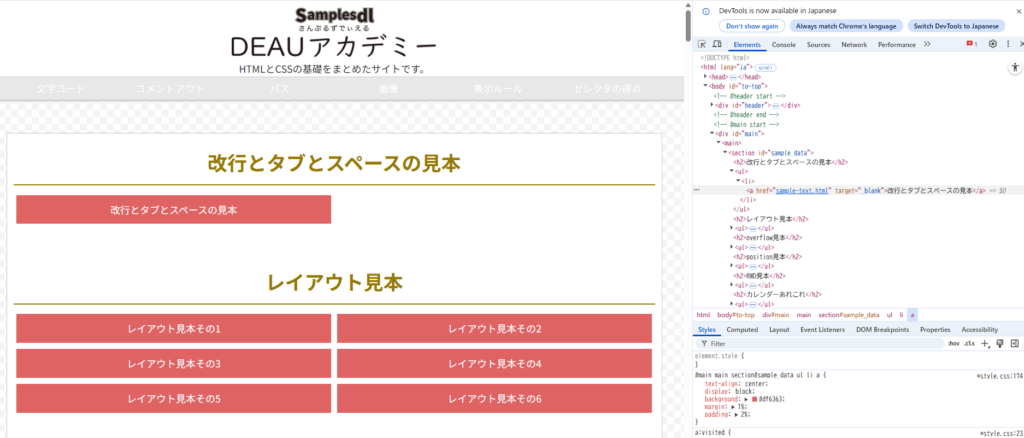The width and height of the screenshot is (1024, 438).
Task: Open the Computed styles tab
Action: click(741, 329)
